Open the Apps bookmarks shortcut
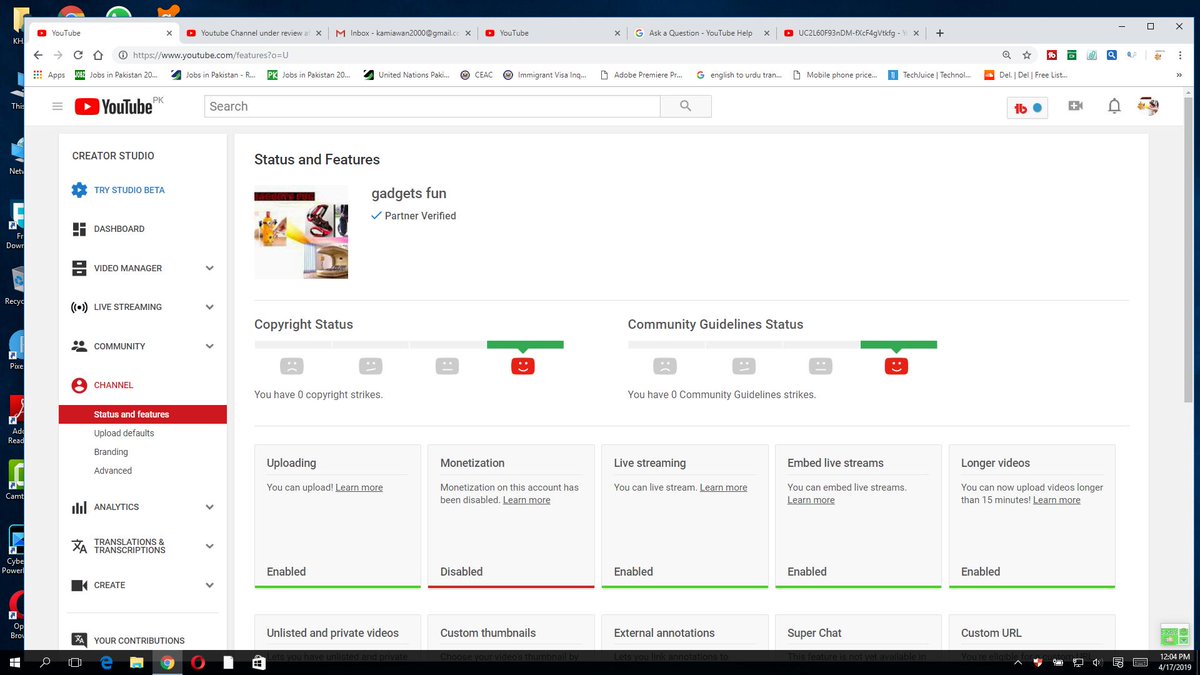Viewport: 1200px width, 675px height. 49,75
